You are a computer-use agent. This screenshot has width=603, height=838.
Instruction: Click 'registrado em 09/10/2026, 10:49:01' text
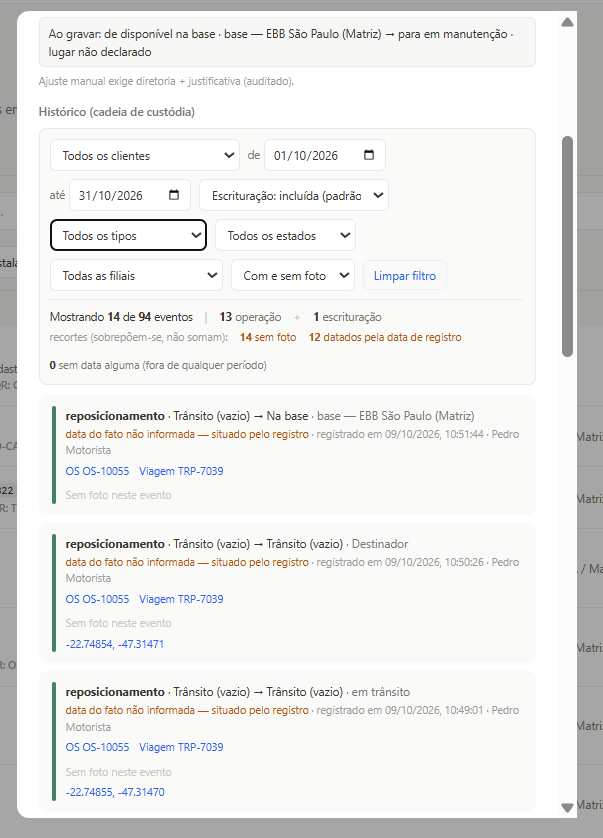[400, 710]
